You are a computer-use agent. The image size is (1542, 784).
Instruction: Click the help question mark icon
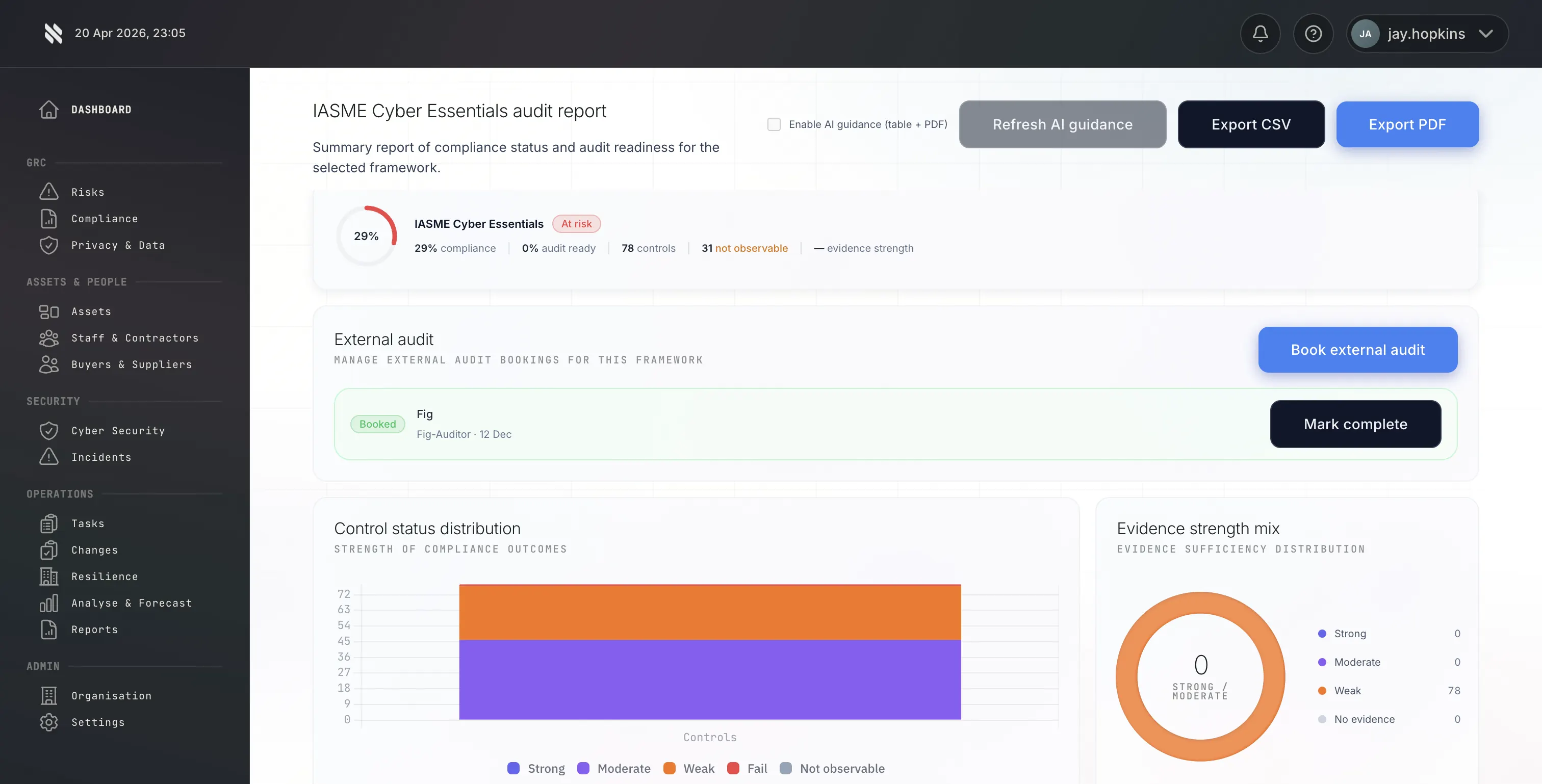[x=1314, y=33]
